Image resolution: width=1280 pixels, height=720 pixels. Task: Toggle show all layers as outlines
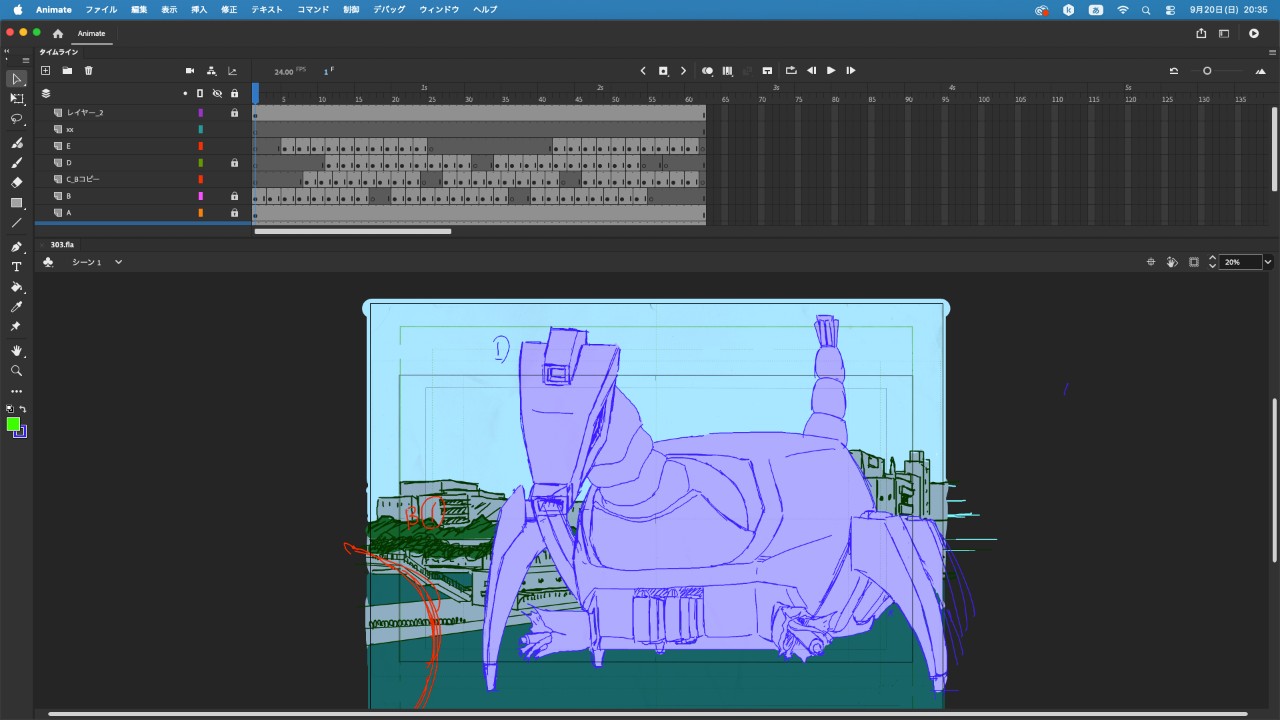(200, 93)
